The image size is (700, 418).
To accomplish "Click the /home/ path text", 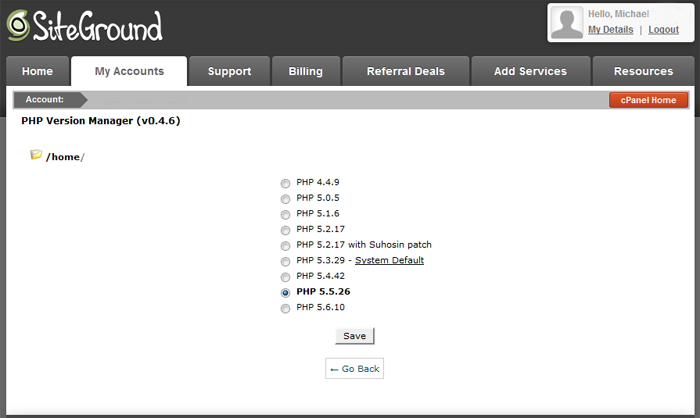I will coord(65,157).
